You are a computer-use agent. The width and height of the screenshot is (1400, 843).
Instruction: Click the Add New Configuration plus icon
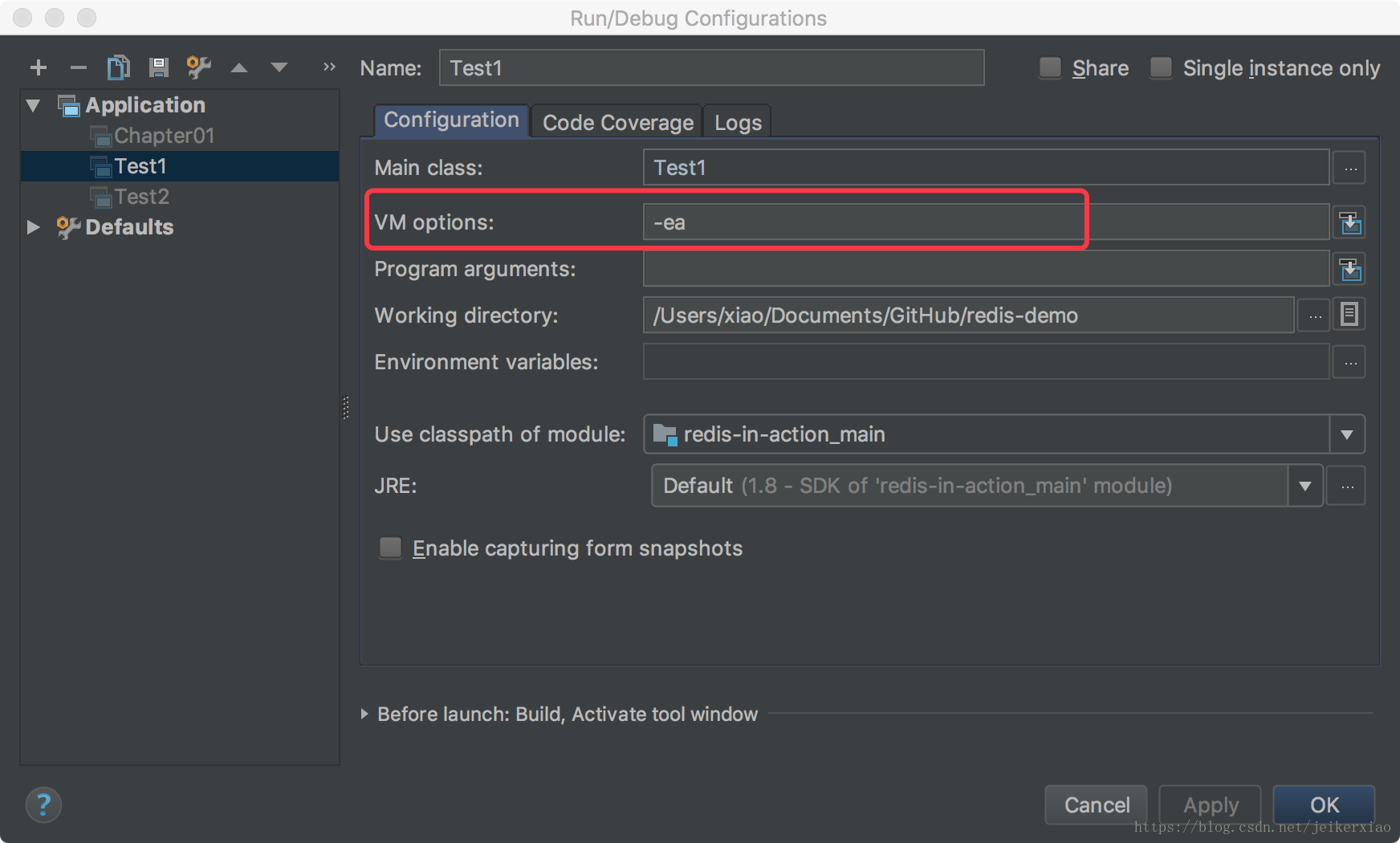tap(38, 68)
